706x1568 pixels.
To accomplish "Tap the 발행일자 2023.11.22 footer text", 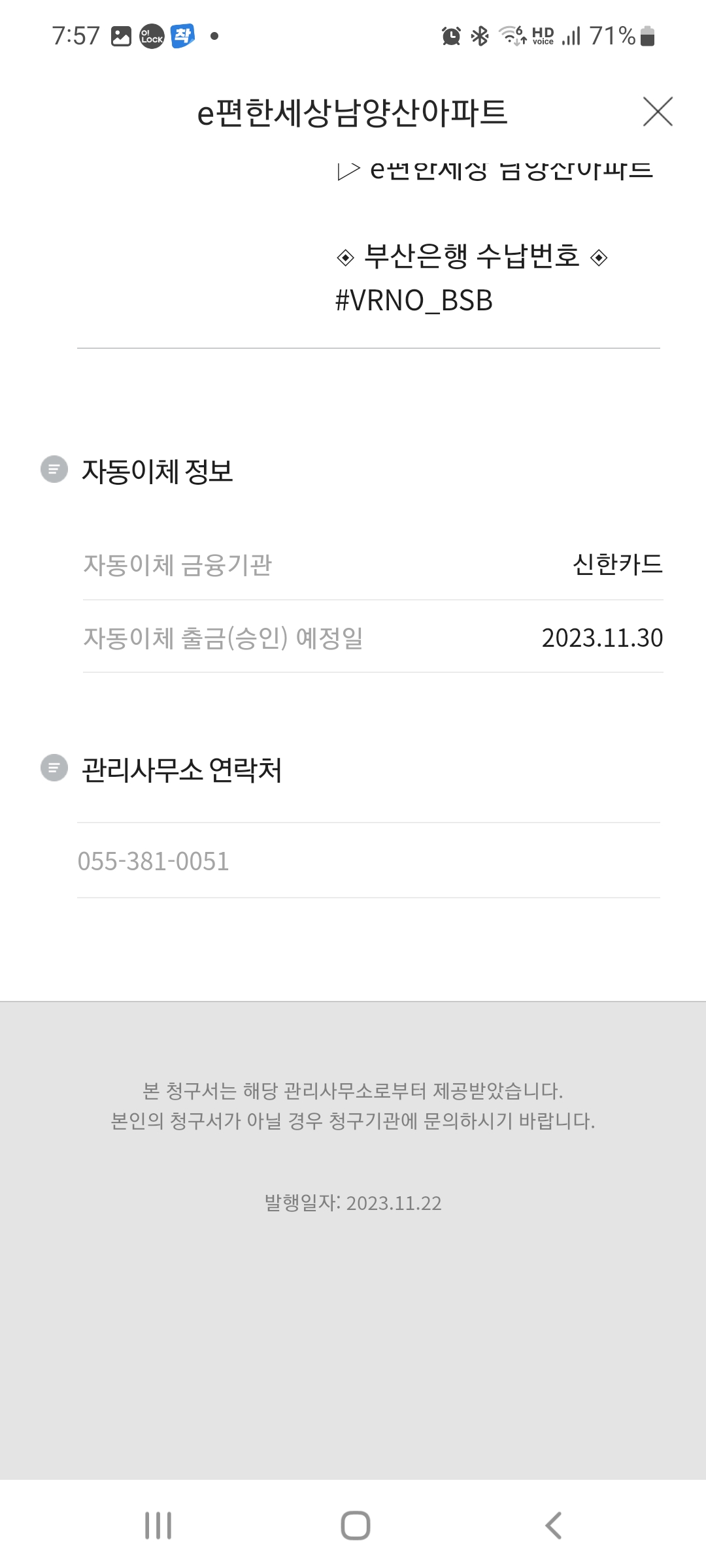I will (353, 1203).
